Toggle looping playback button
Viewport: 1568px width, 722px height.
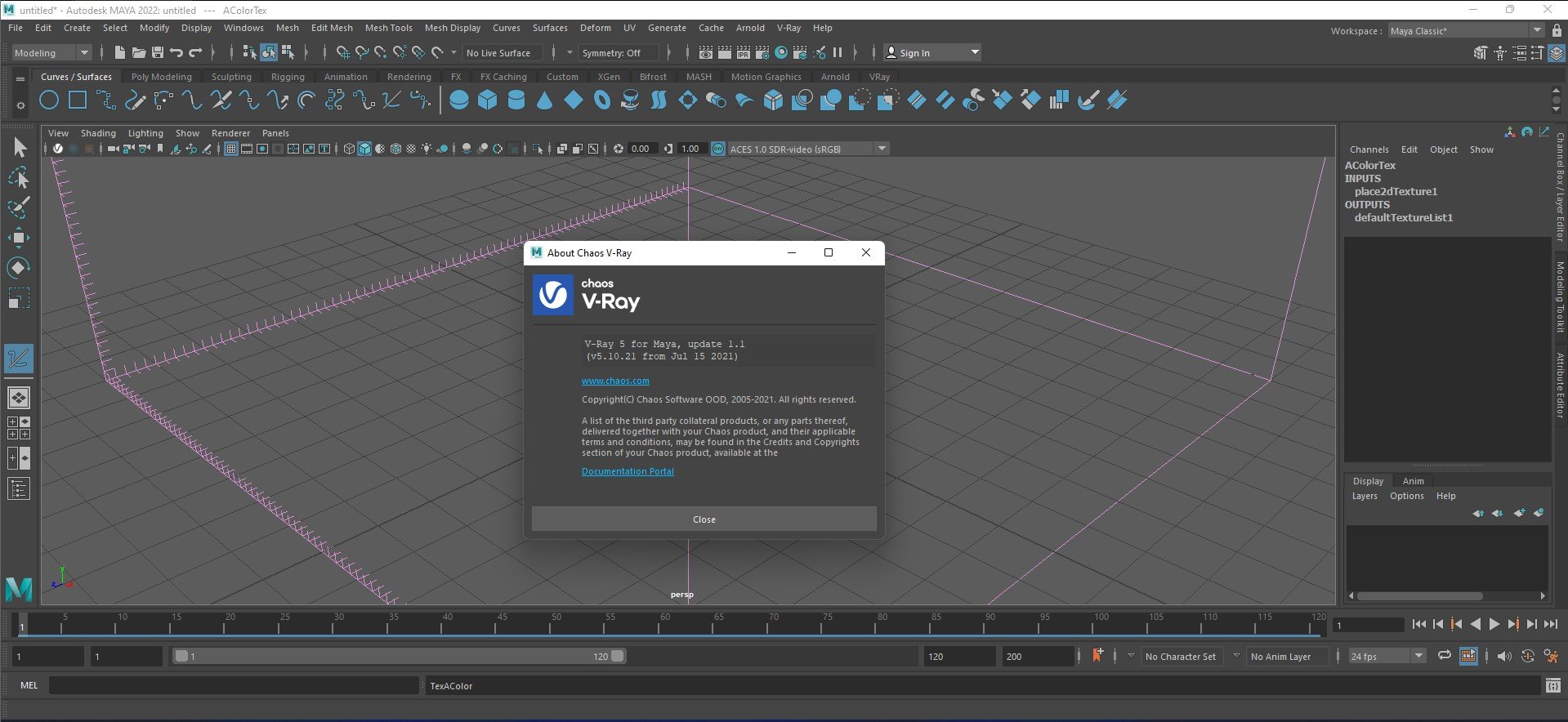[x=1445, y=656]
